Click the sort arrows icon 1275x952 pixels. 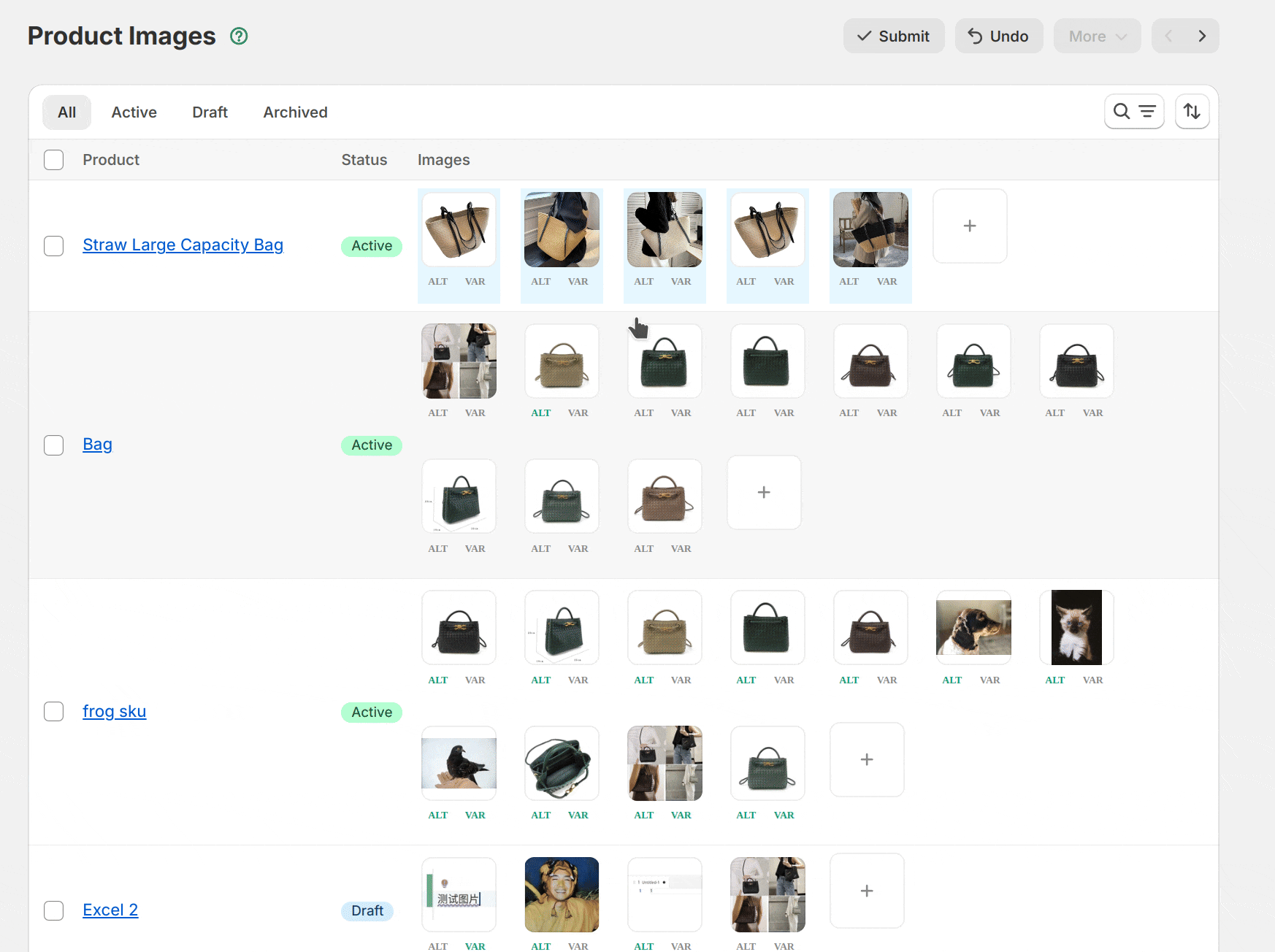pos(1192,112)
